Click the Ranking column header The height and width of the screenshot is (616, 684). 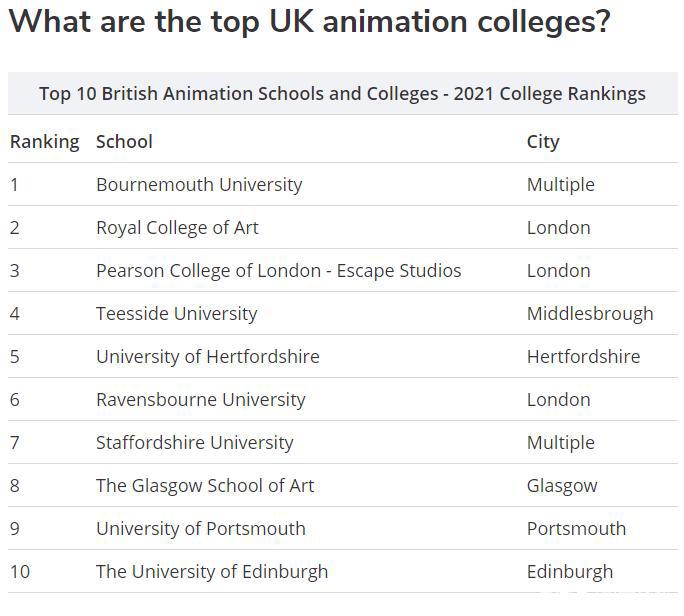click(44, 142)
